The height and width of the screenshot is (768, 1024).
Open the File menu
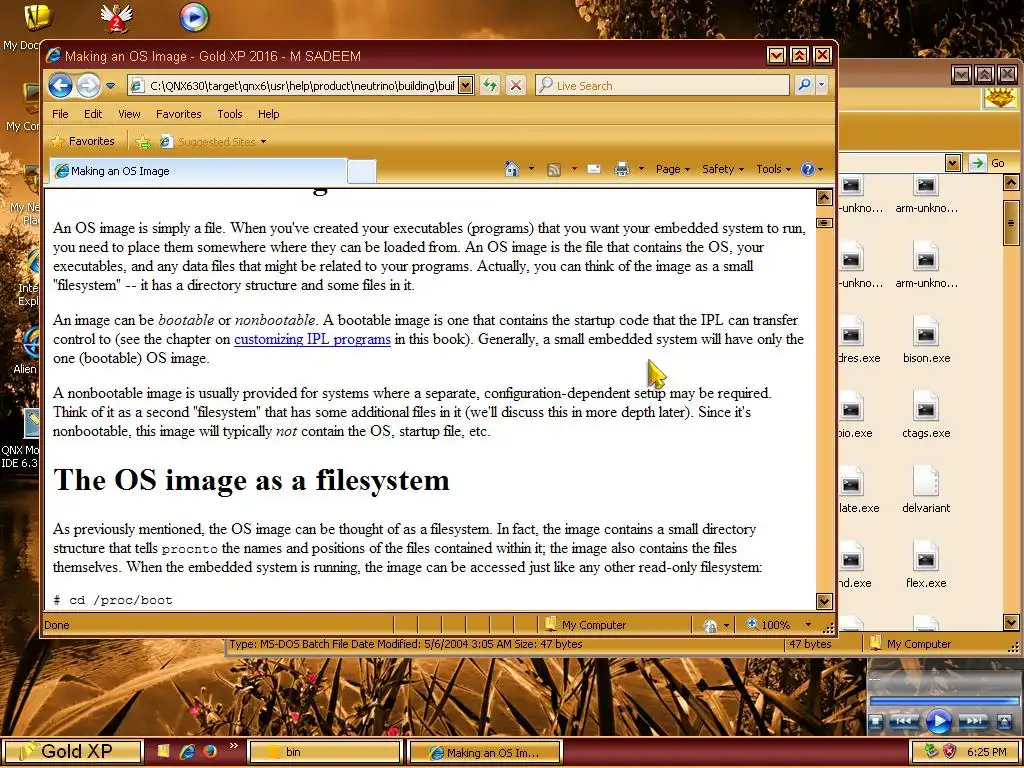tap(60, 114)
